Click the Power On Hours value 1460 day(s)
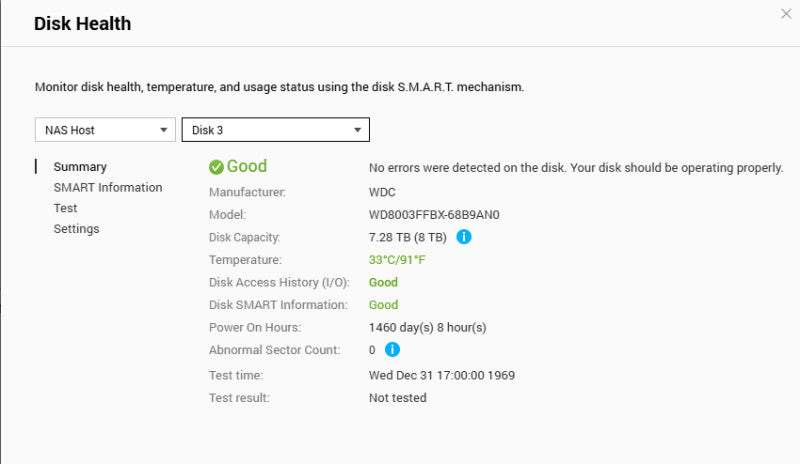800x464 pixels. point(428,327)
